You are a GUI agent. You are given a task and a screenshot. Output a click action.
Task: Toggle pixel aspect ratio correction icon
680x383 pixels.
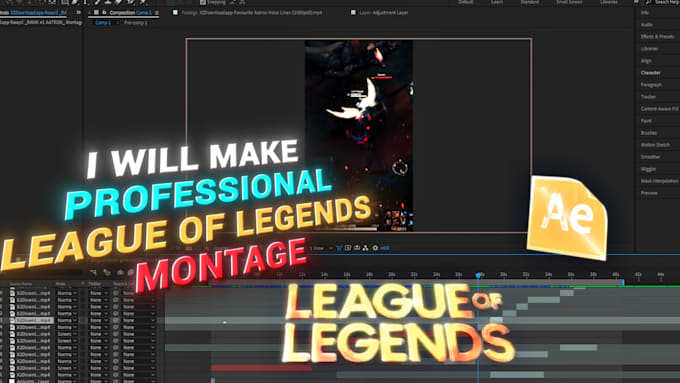pyautogui.click(x=339, y=248)
